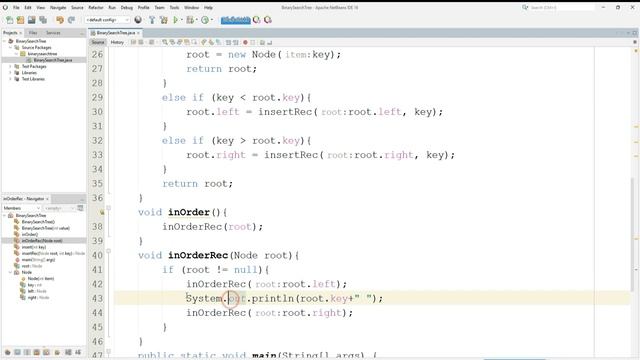
Task: Toggle sort by source in Navigator bottom bar
Action: (78, 352)
